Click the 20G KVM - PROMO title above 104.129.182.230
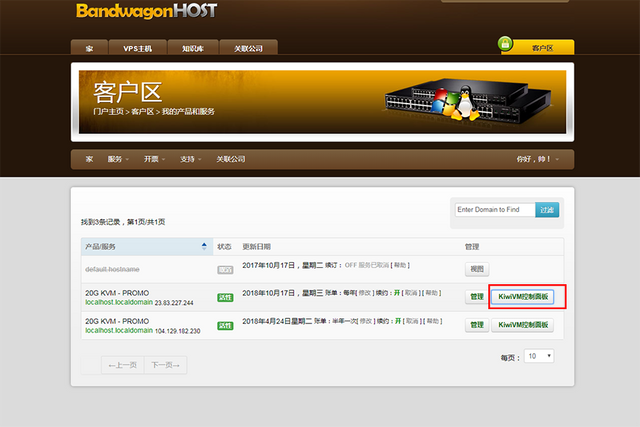Screen dimensions: 640x427 pos(117,321)
